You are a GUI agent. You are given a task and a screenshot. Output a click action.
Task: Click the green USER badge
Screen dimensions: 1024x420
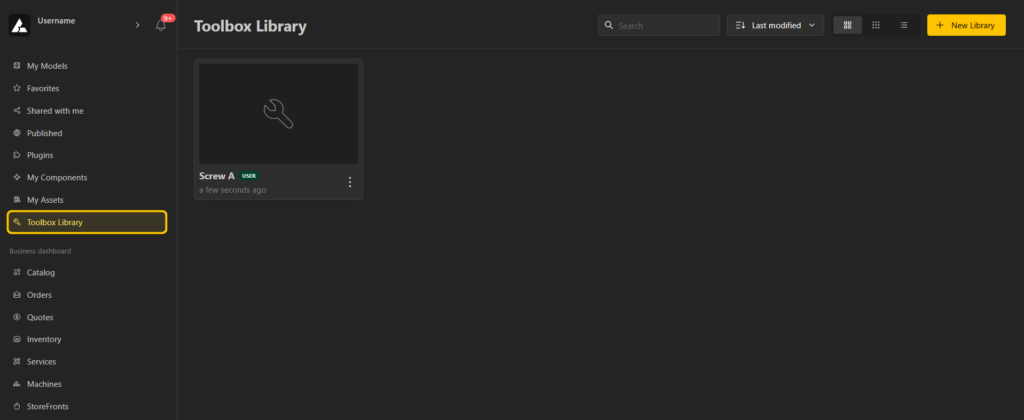(x=249, y=176)
